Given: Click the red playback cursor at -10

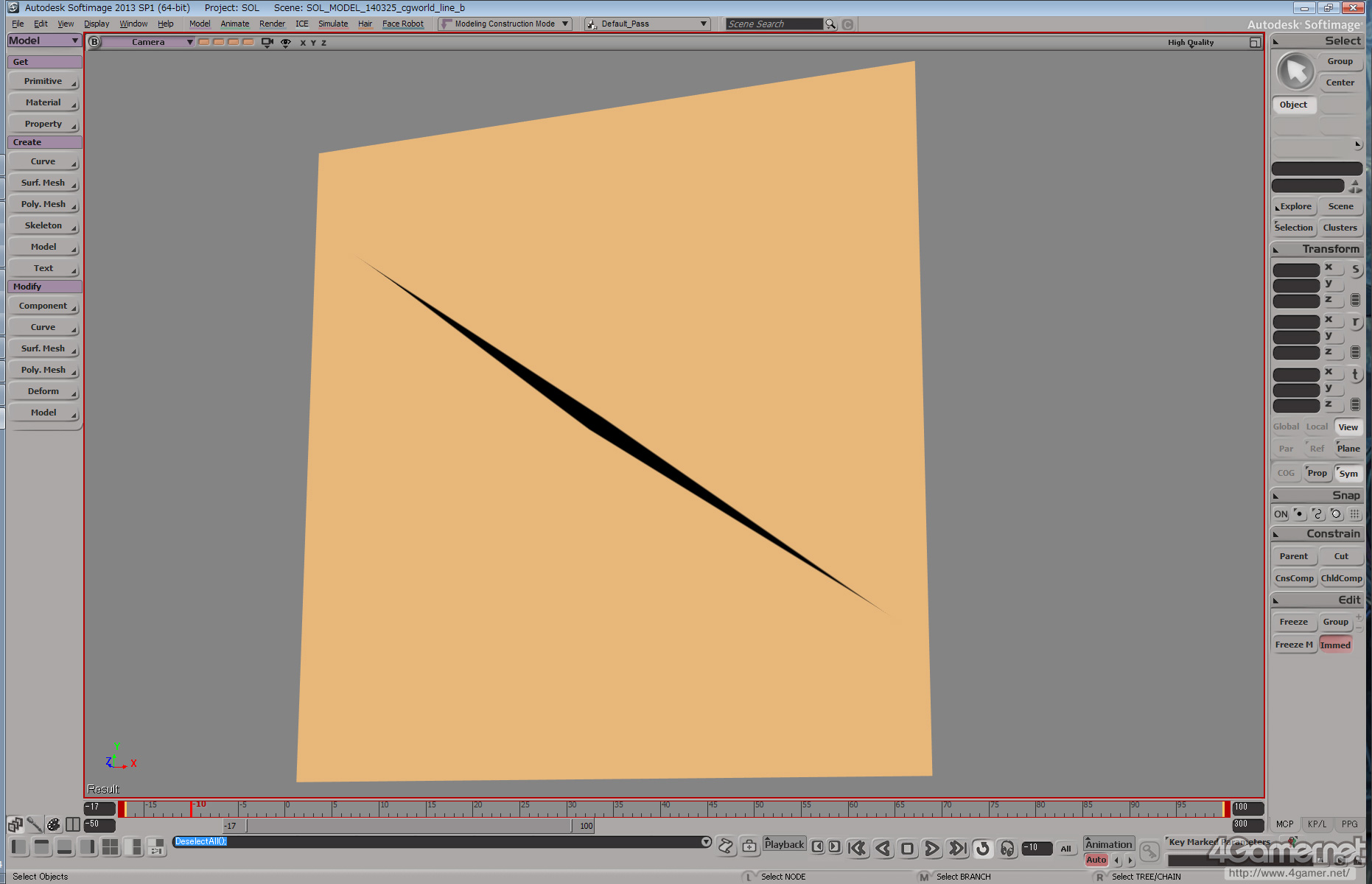Looking at the screenshot, I should 192,809.
